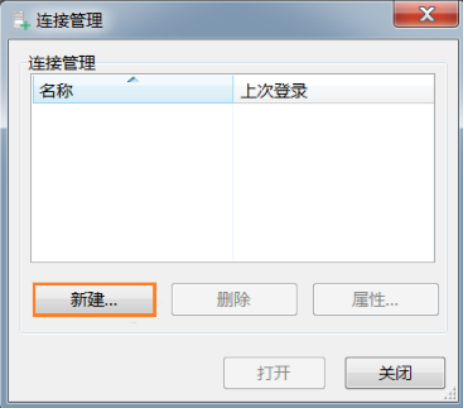Image resolution: width=464 pixels, height=409 pixels.
Task: Close the 连接管理 dialog with X
Action: [x=426, y=14]
